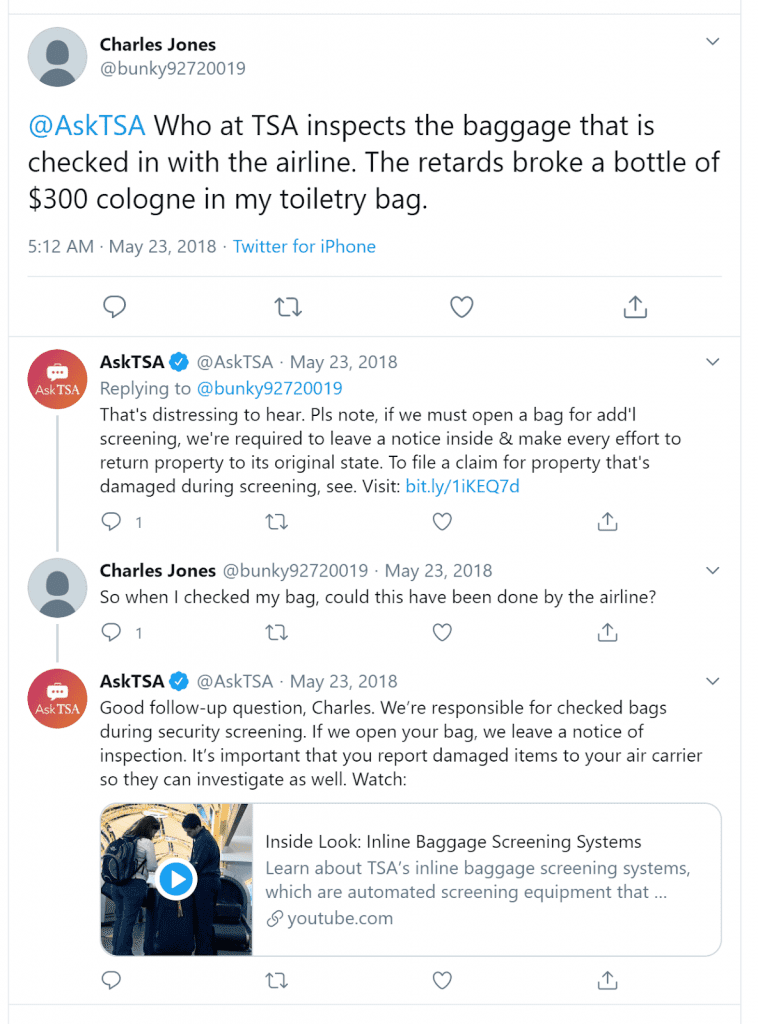The image size is (758, 1024).
Task: Retweet Charles's 'could this have been done' reply
Action: (277, 632)
